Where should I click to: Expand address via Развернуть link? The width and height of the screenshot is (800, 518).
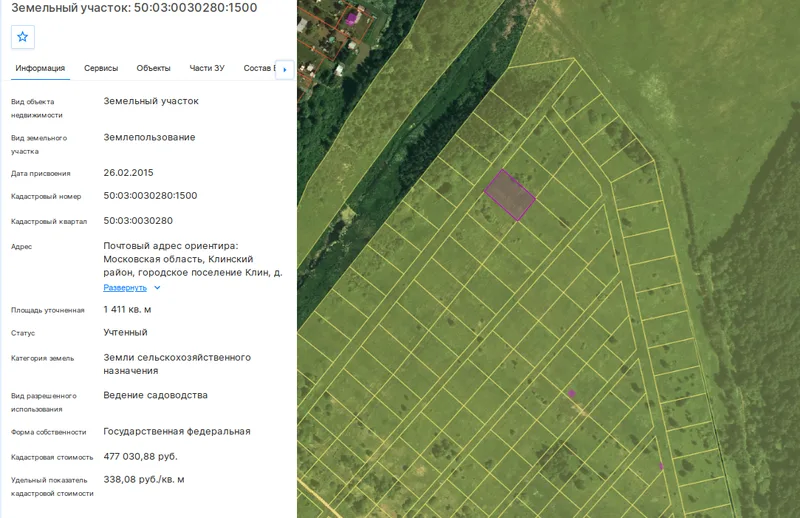[x=125, y=288]
